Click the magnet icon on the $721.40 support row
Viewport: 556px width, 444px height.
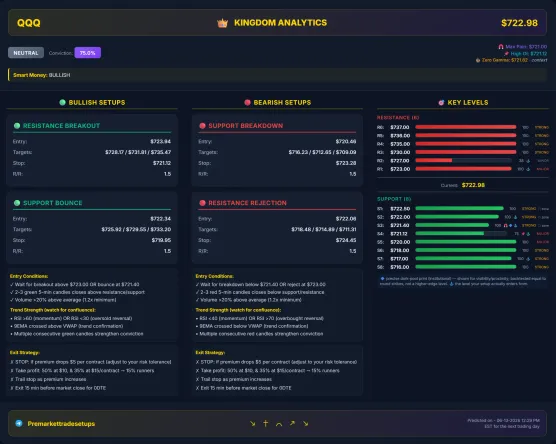[506, 226]
